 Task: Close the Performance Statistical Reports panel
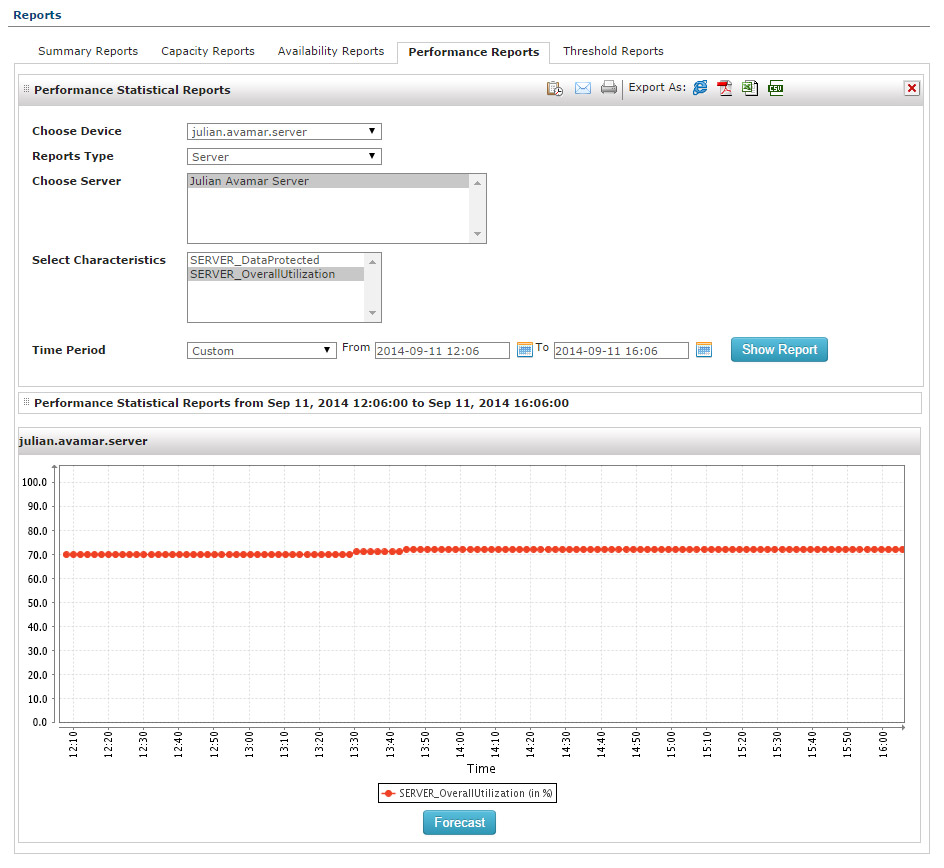911,88
